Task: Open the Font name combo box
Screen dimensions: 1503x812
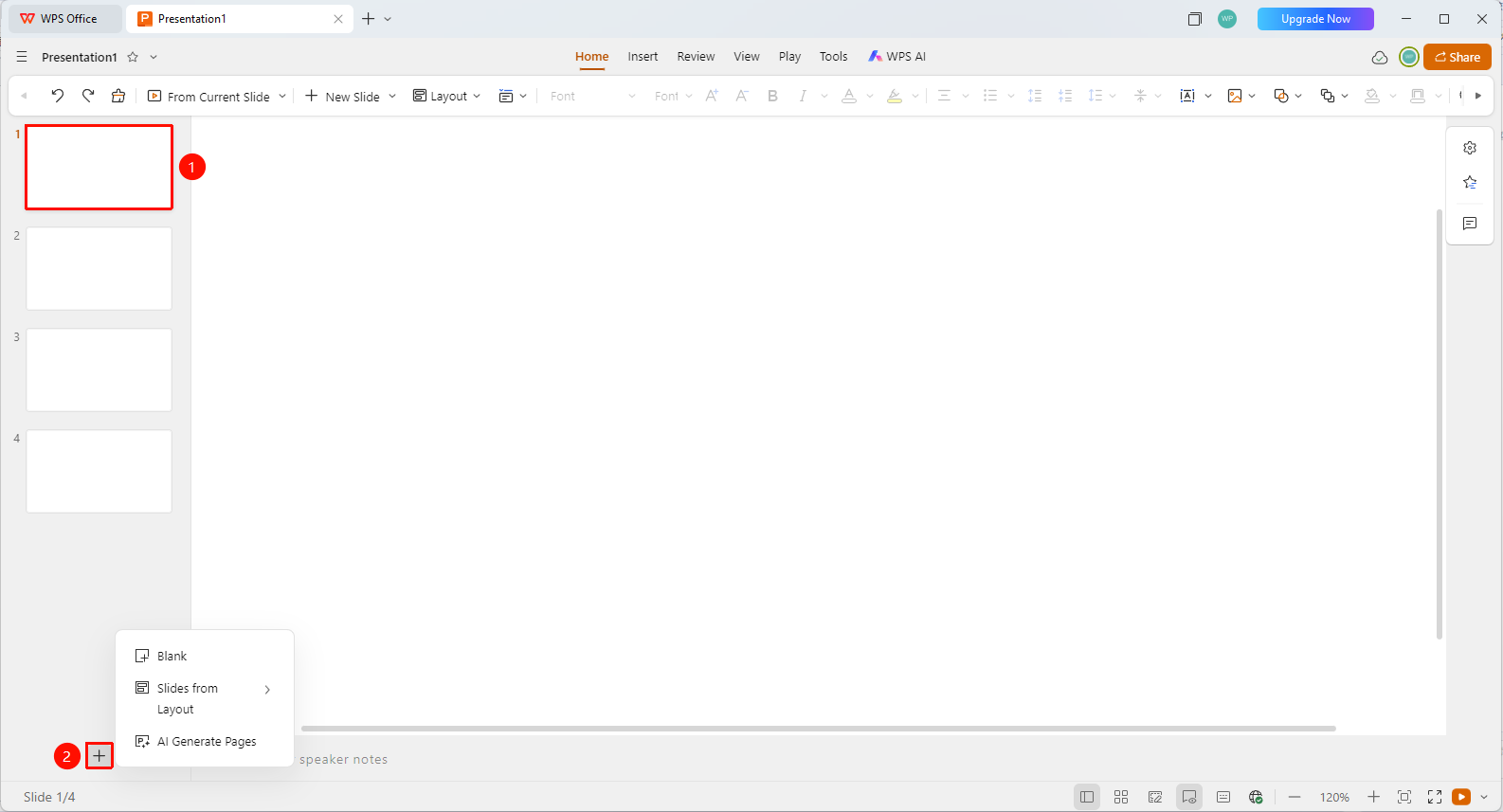Action: [x=593, y=96]
